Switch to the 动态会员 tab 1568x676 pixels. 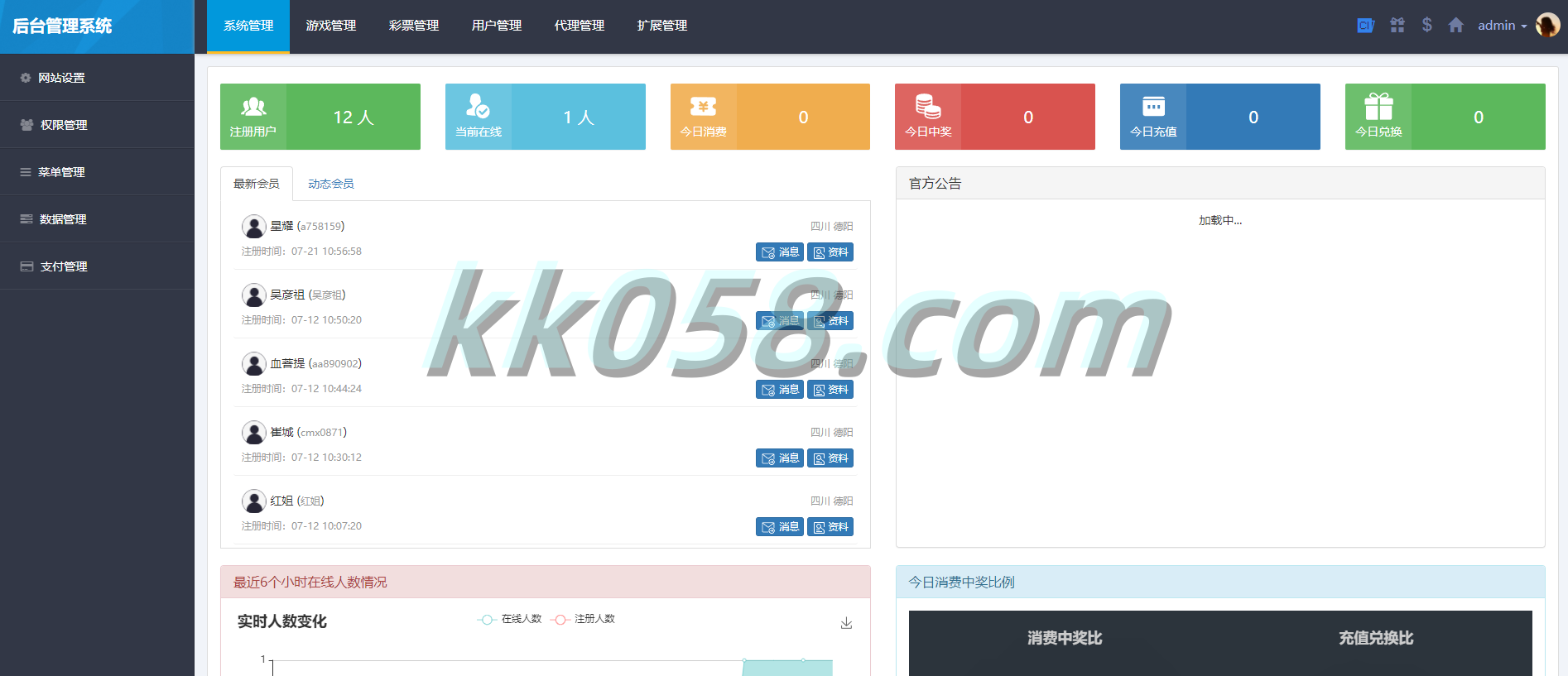coord(331,184)
